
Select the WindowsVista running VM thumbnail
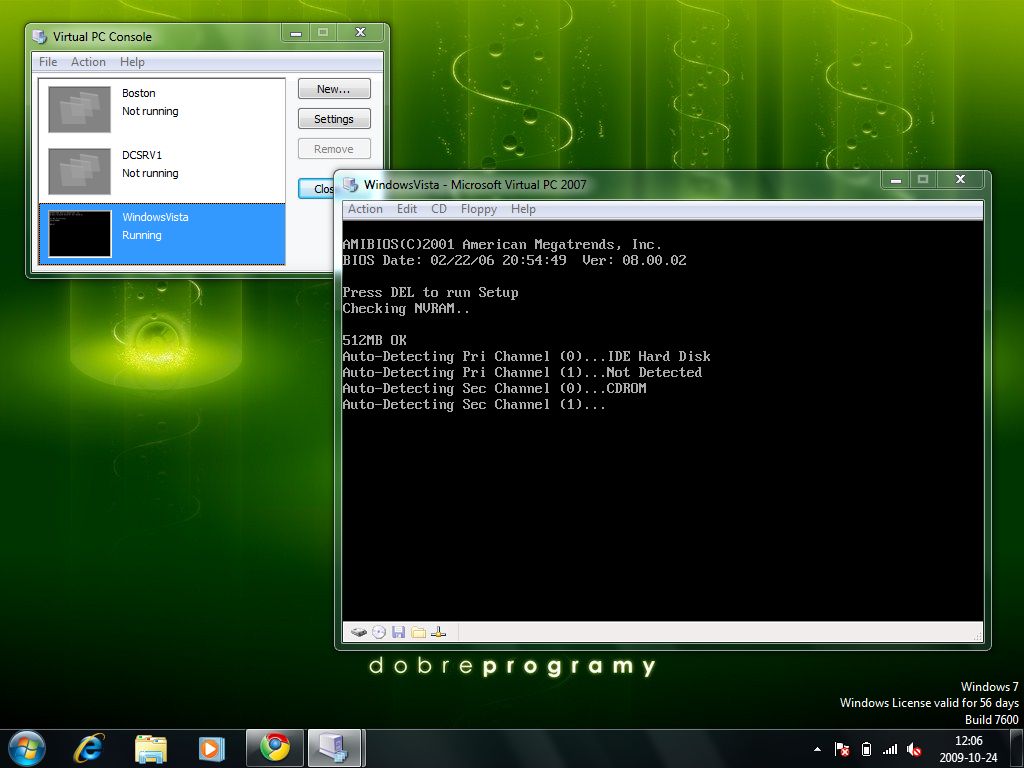pyautogui.click(x=80, y=233)
